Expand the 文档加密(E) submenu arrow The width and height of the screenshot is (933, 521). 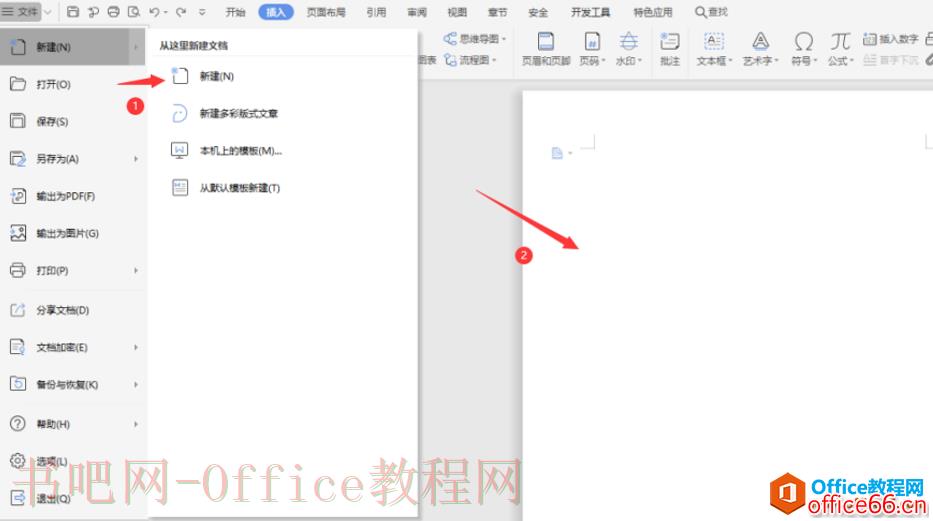tap(136, 347)
